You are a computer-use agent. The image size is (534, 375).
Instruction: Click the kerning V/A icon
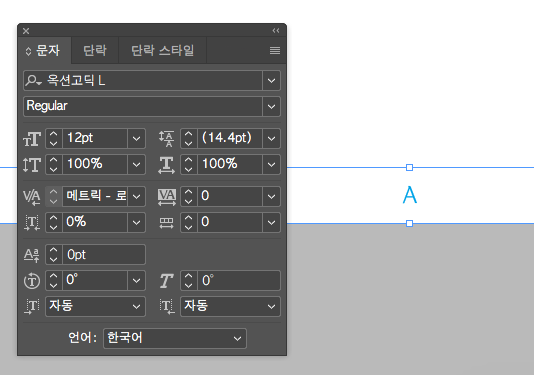[x=32, y=197]
